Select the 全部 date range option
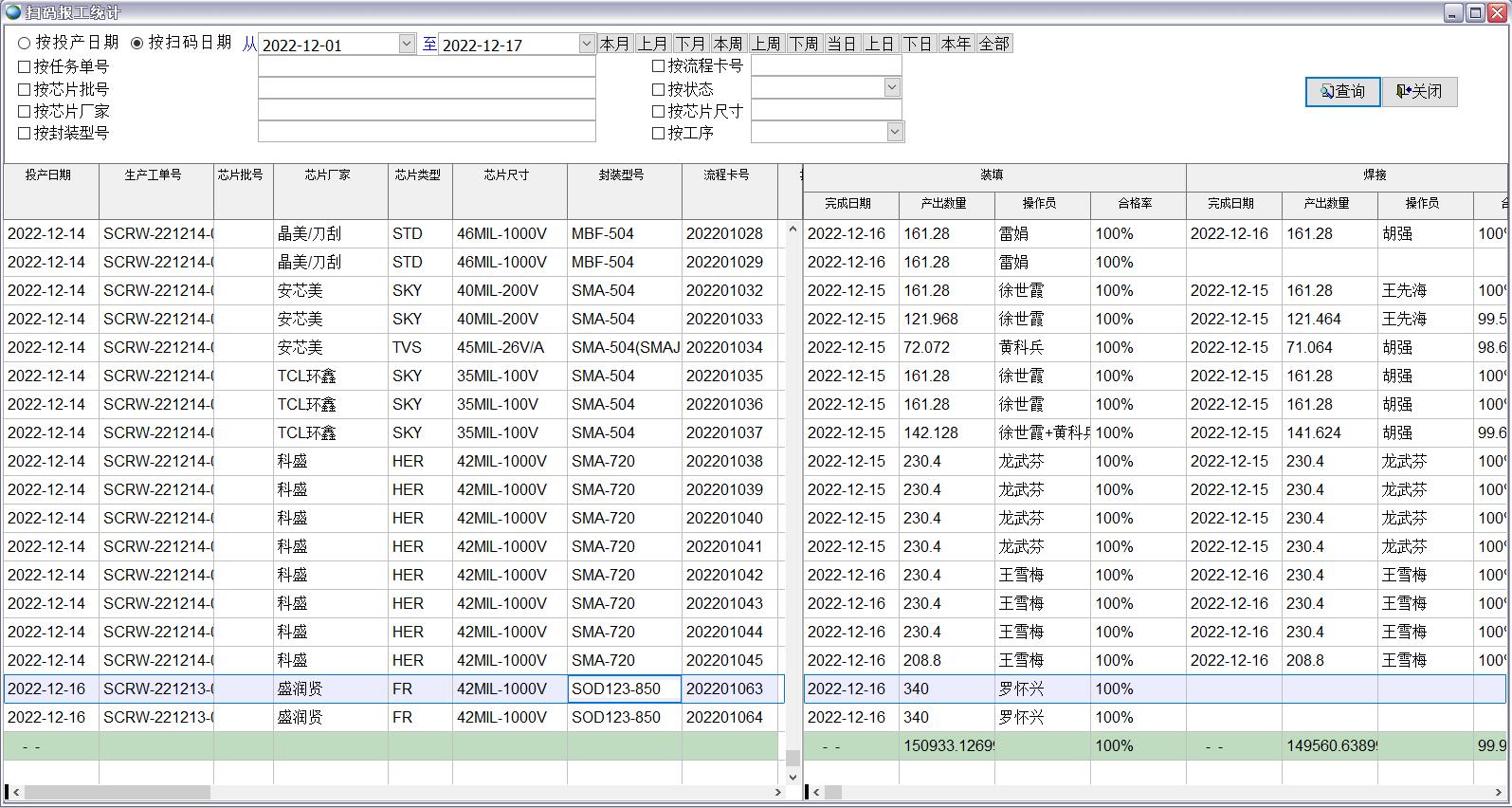This screenshot has width=1512, height=808. pos(993,45)
